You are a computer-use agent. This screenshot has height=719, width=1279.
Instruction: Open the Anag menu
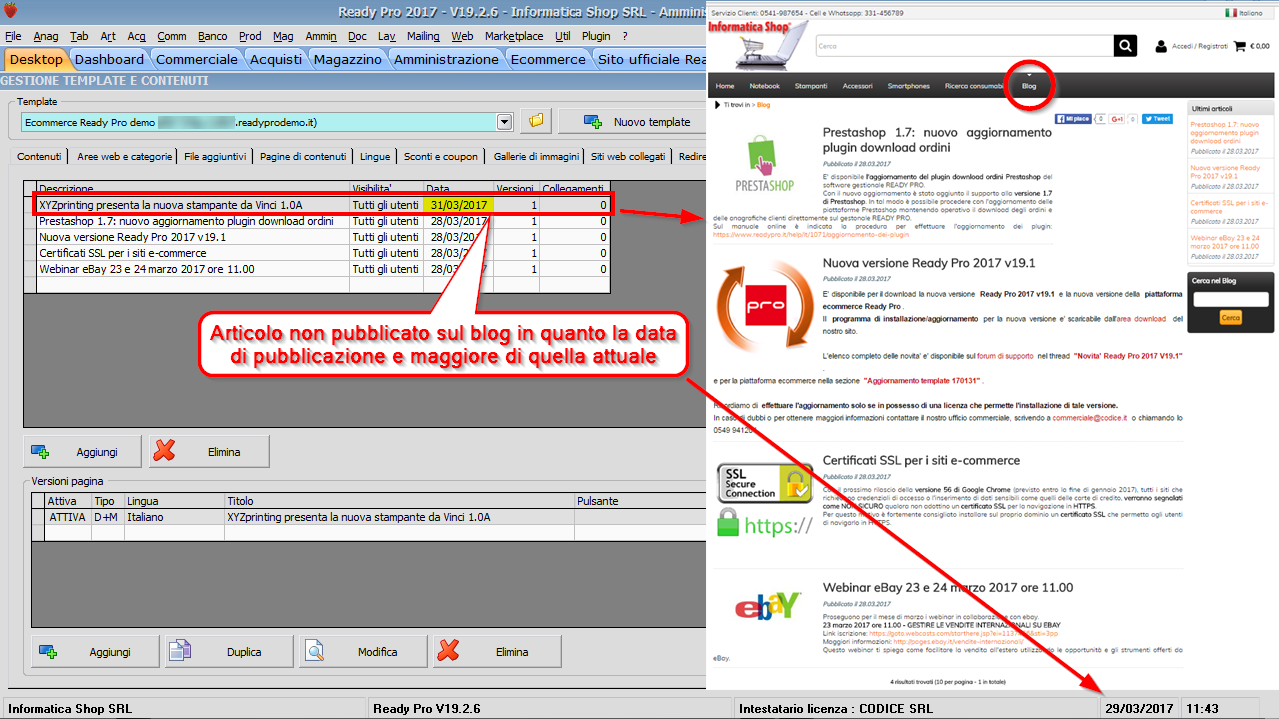tap(46, 36)
